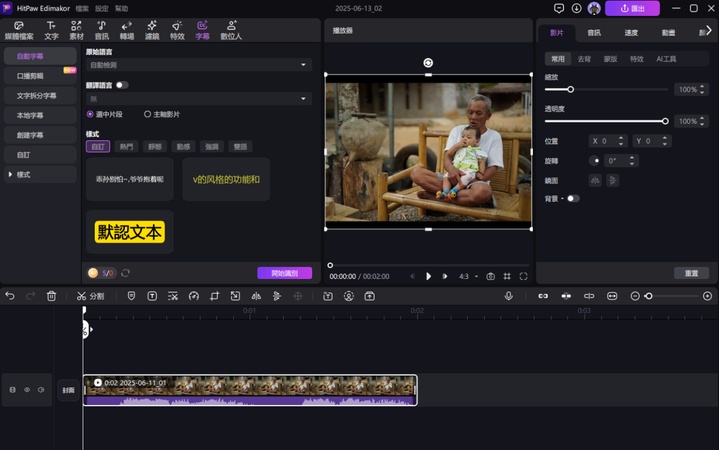Viewport: 719px width, 450px height.
Task: Open the 轉場 transitions panel
Action: 127,30
